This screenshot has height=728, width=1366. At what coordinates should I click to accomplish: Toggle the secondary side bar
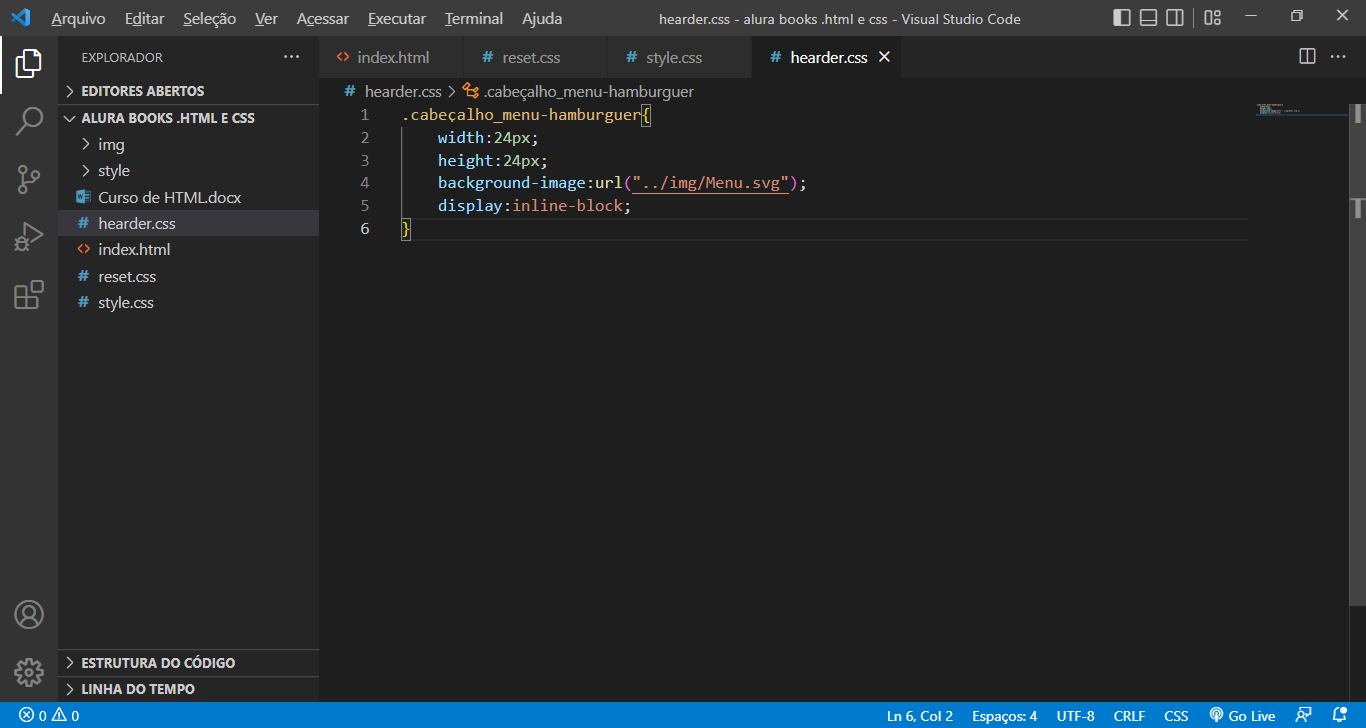[1176, 18]
